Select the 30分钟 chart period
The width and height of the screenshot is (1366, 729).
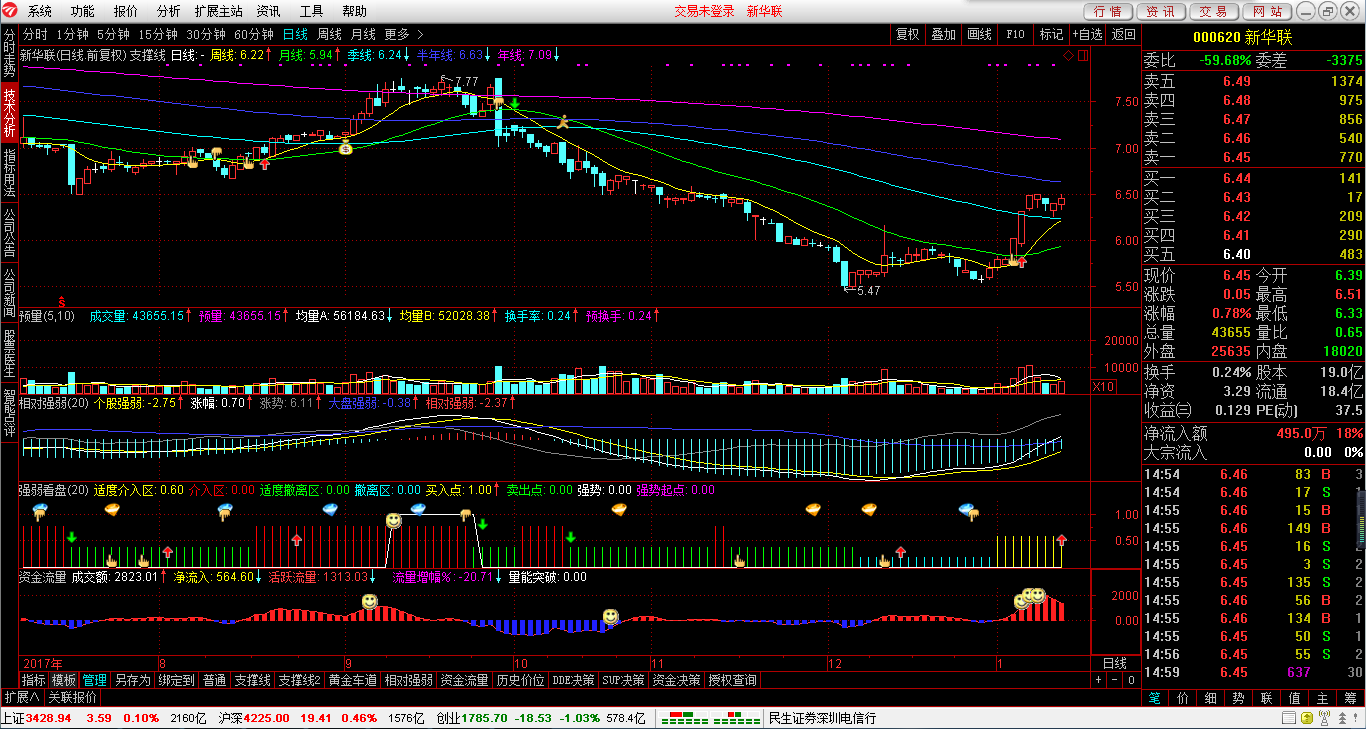[x=206, y=34]
